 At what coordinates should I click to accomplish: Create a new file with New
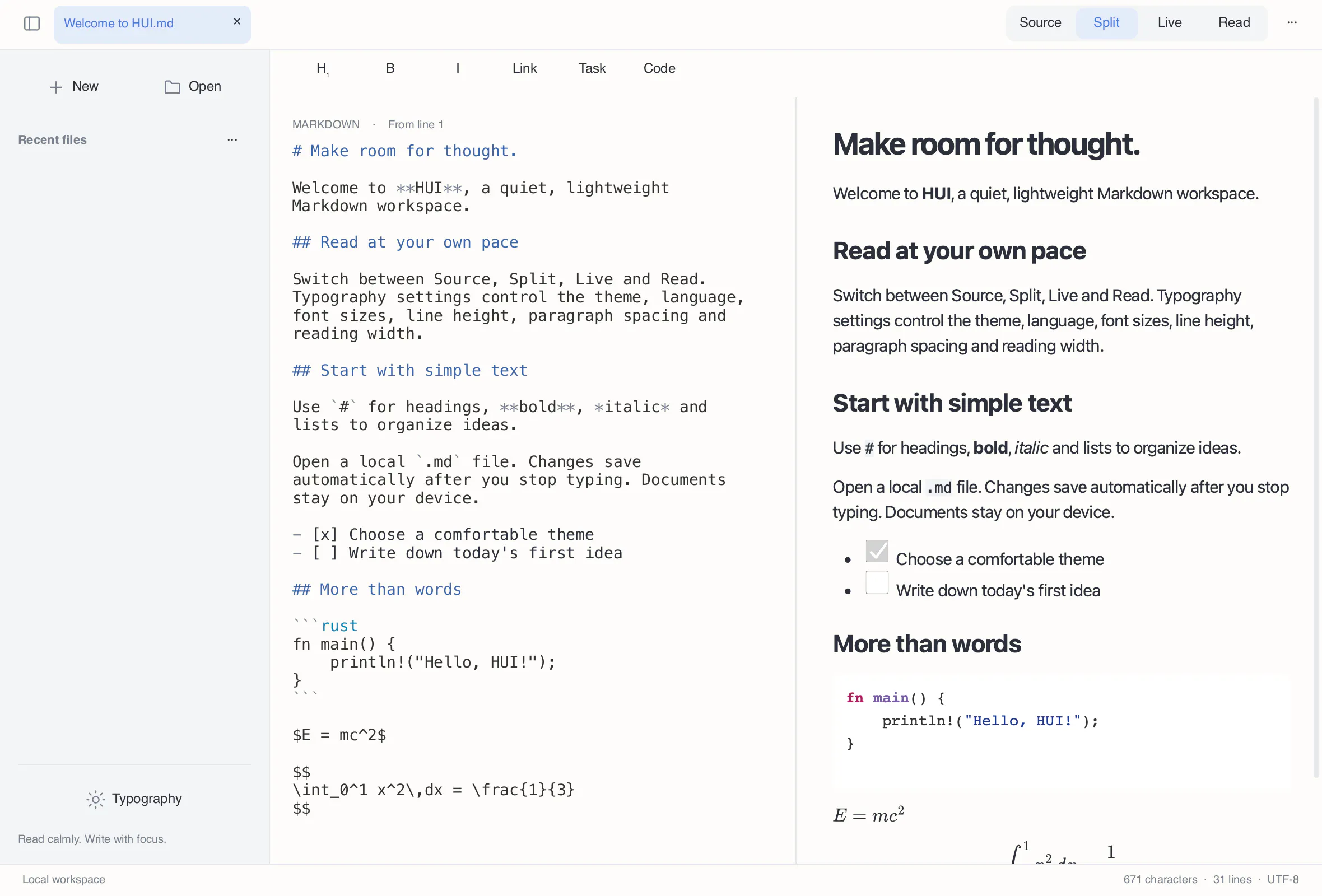click(74, 86)
